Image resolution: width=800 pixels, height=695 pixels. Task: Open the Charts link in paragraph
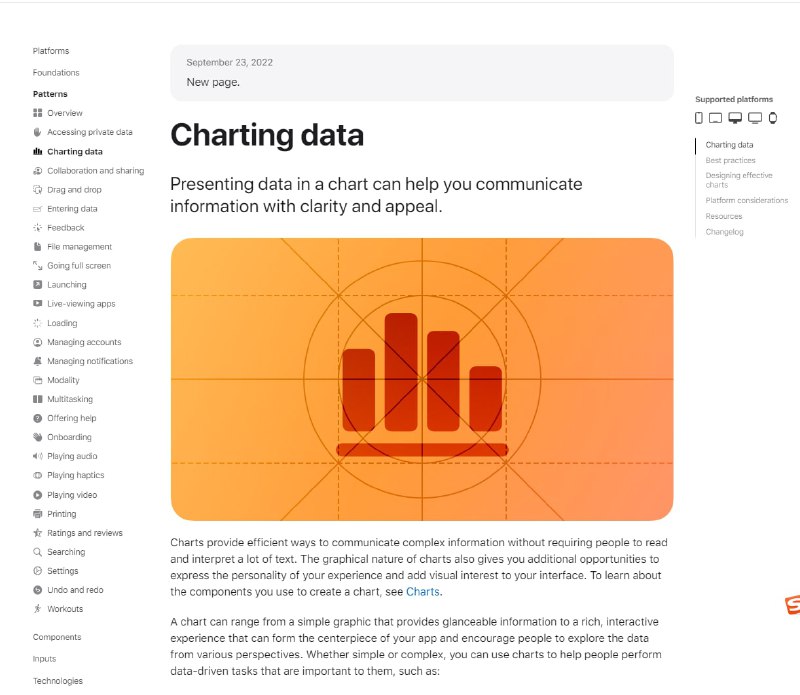click(x=422, y=592)
